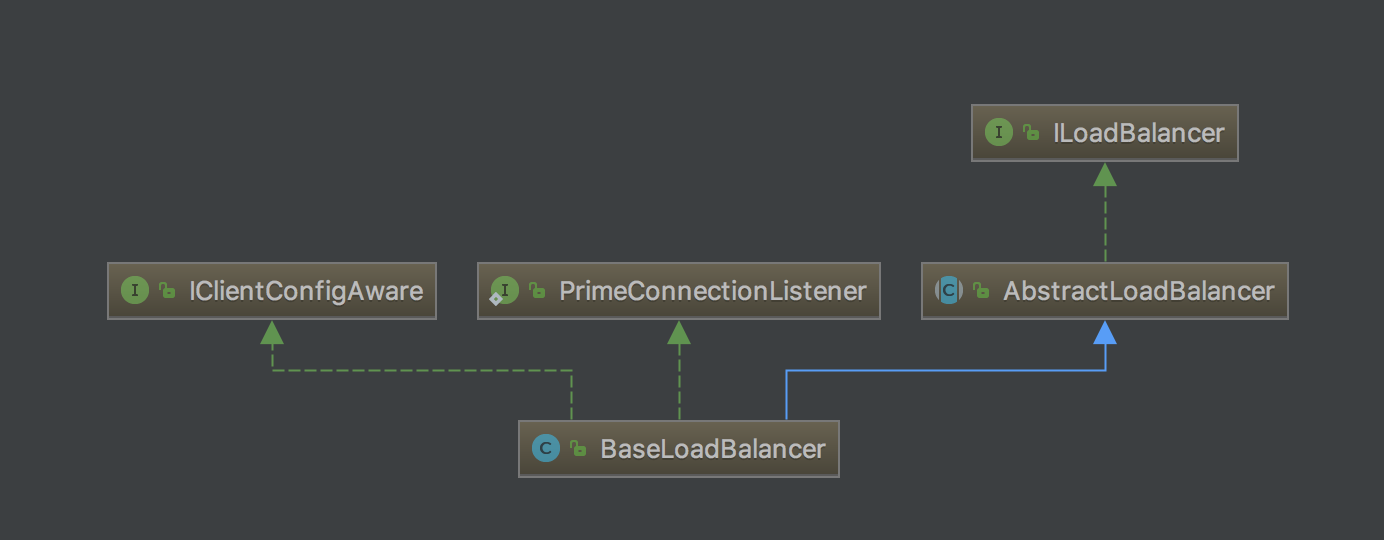The image size is (1384, 540).
Task: Click the class icon on BaseLoadBalancer node
Action: click(x=546, y=449)
